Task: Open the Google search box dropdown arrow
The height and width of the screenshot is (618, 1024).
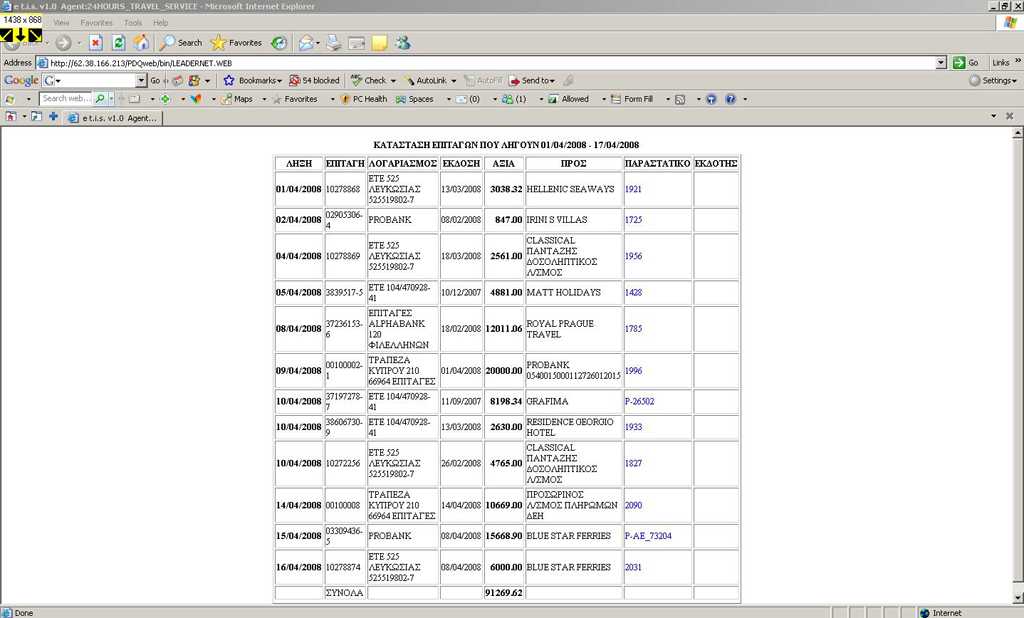Action: (x=142, y=80)
